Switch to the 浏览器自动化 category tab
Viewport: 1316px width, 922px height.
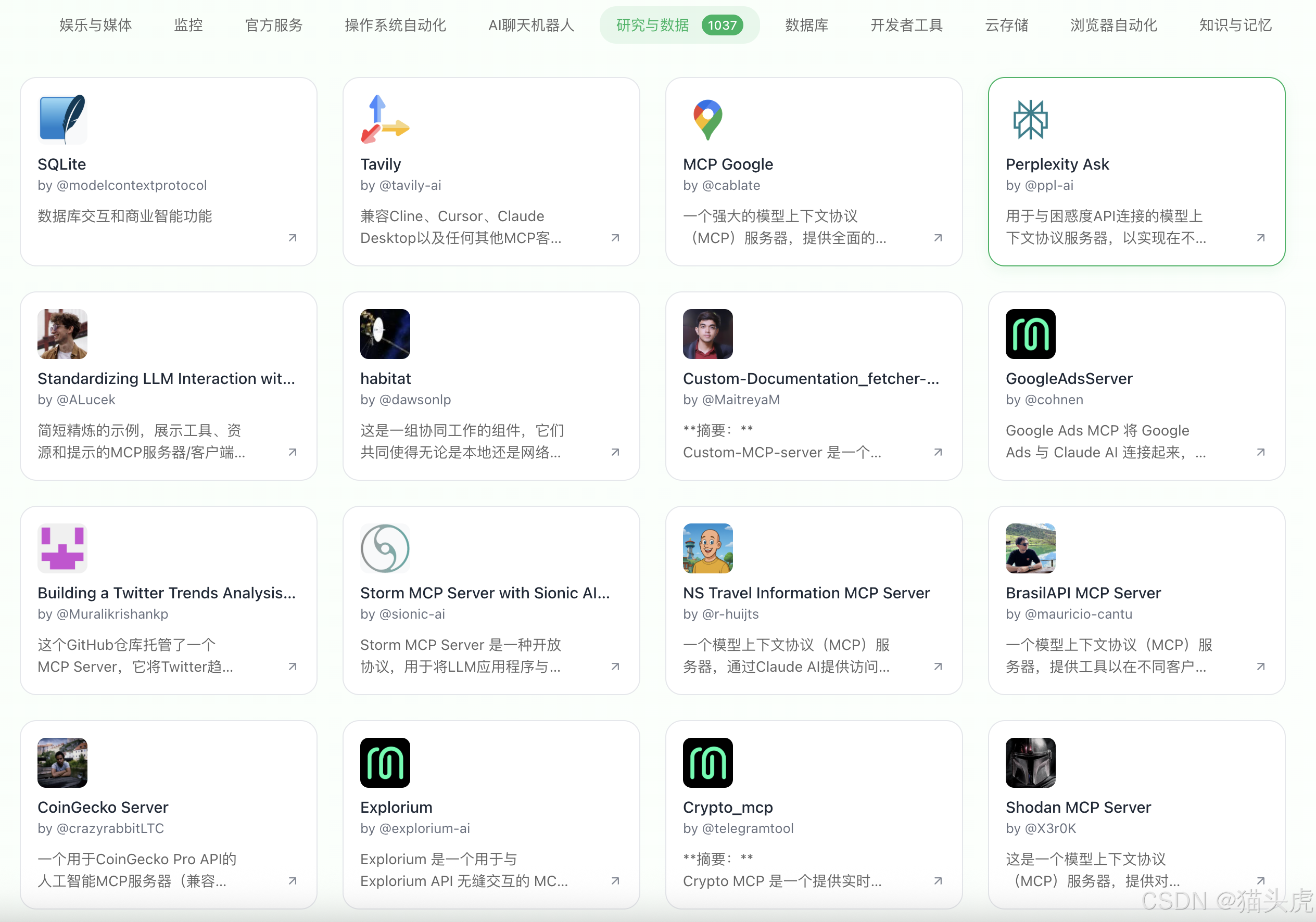1114,25
